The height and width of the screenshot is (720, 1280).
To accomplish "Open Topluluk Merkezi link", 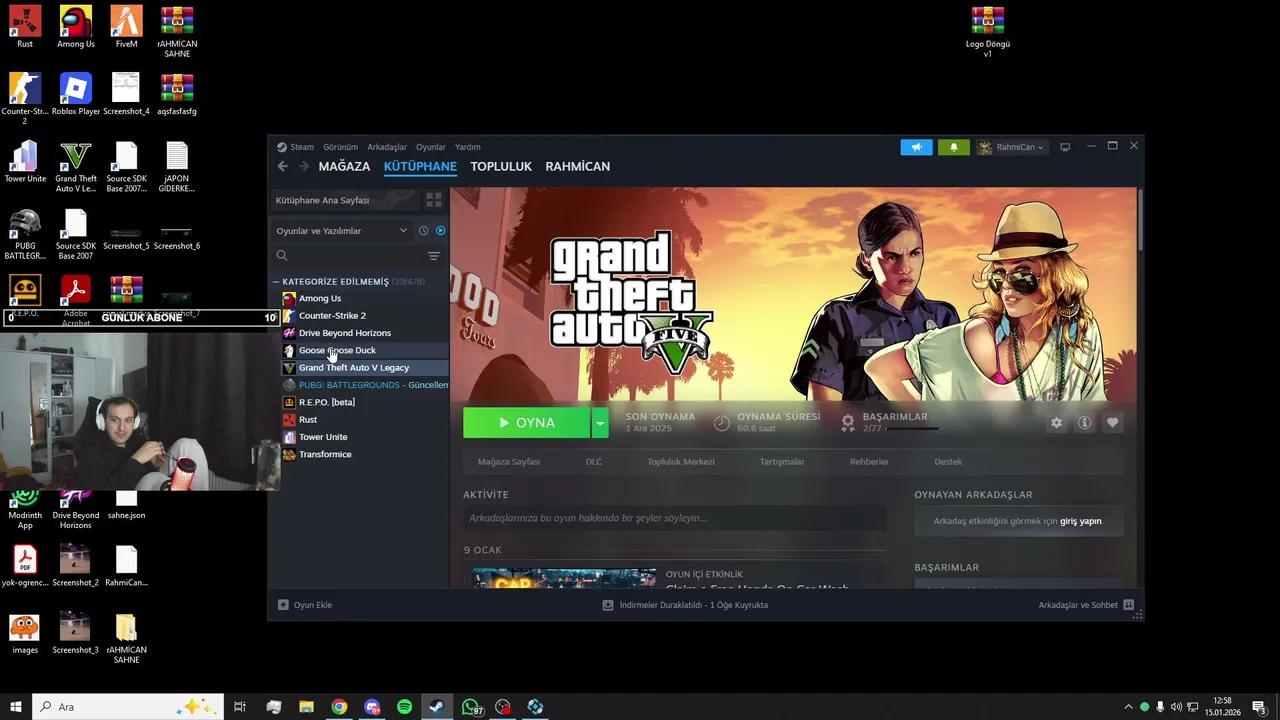I will coord(681,462).
